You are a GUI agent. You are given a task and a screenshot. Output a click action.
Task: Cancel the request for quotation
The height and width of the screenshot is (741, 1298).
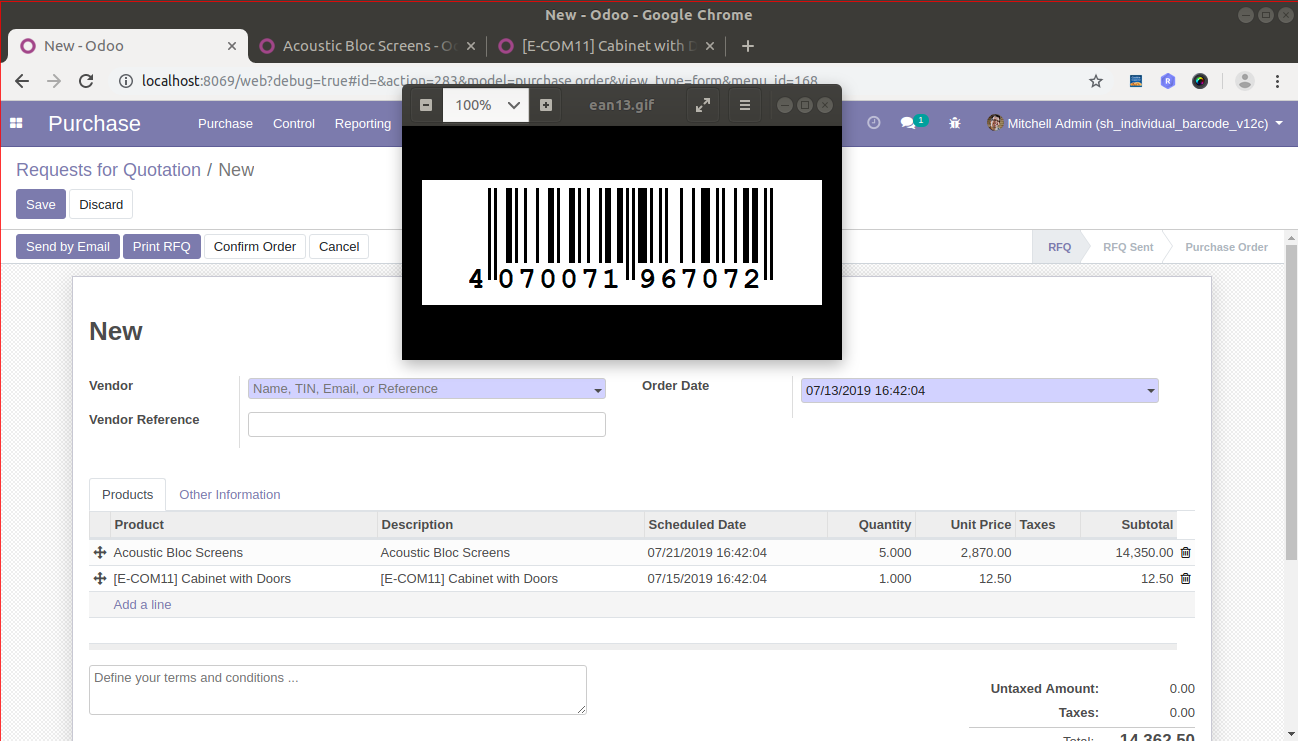pos(339,246)
